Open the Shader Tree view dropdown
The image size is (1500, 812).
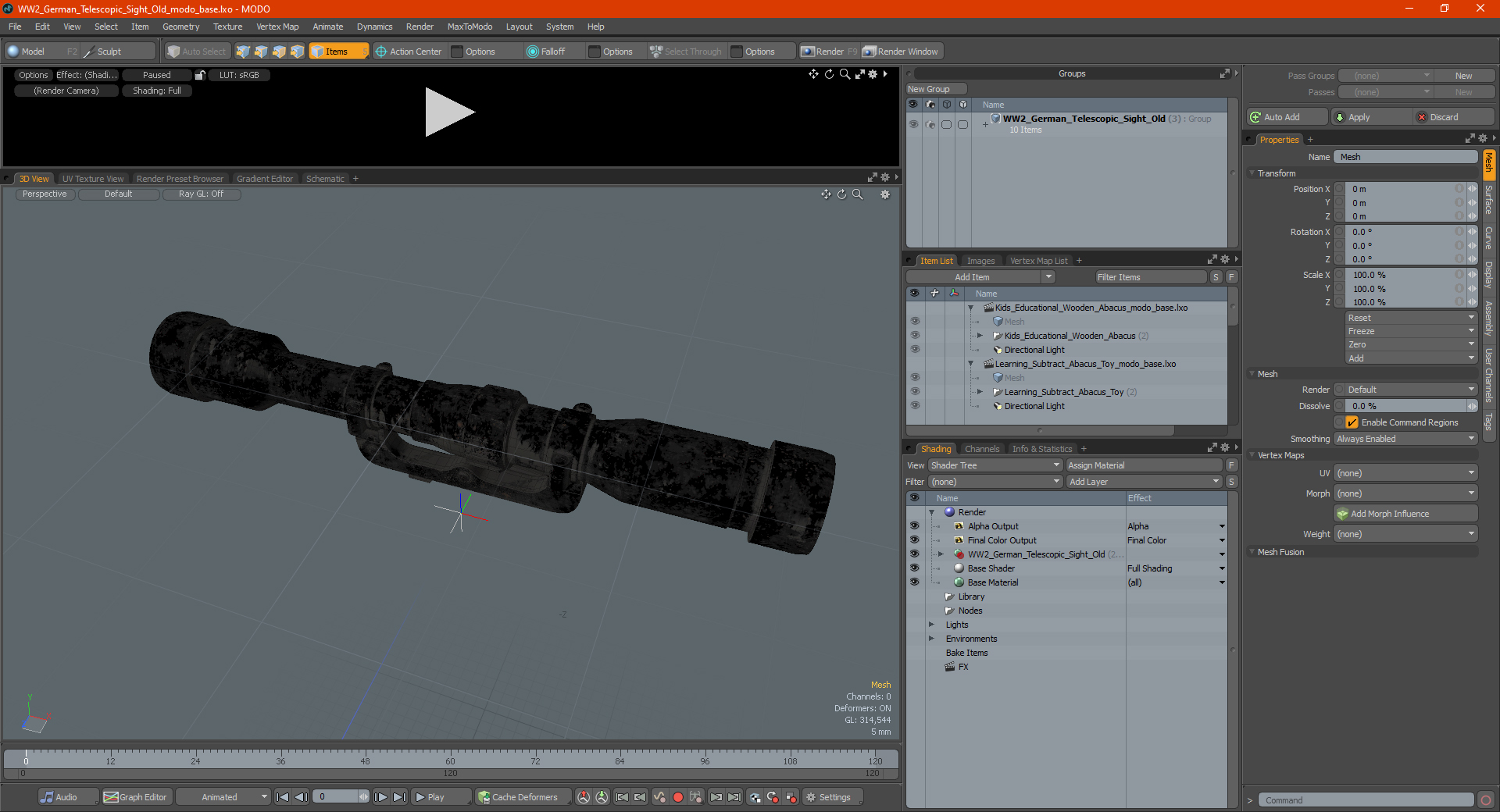pos(995,465)
